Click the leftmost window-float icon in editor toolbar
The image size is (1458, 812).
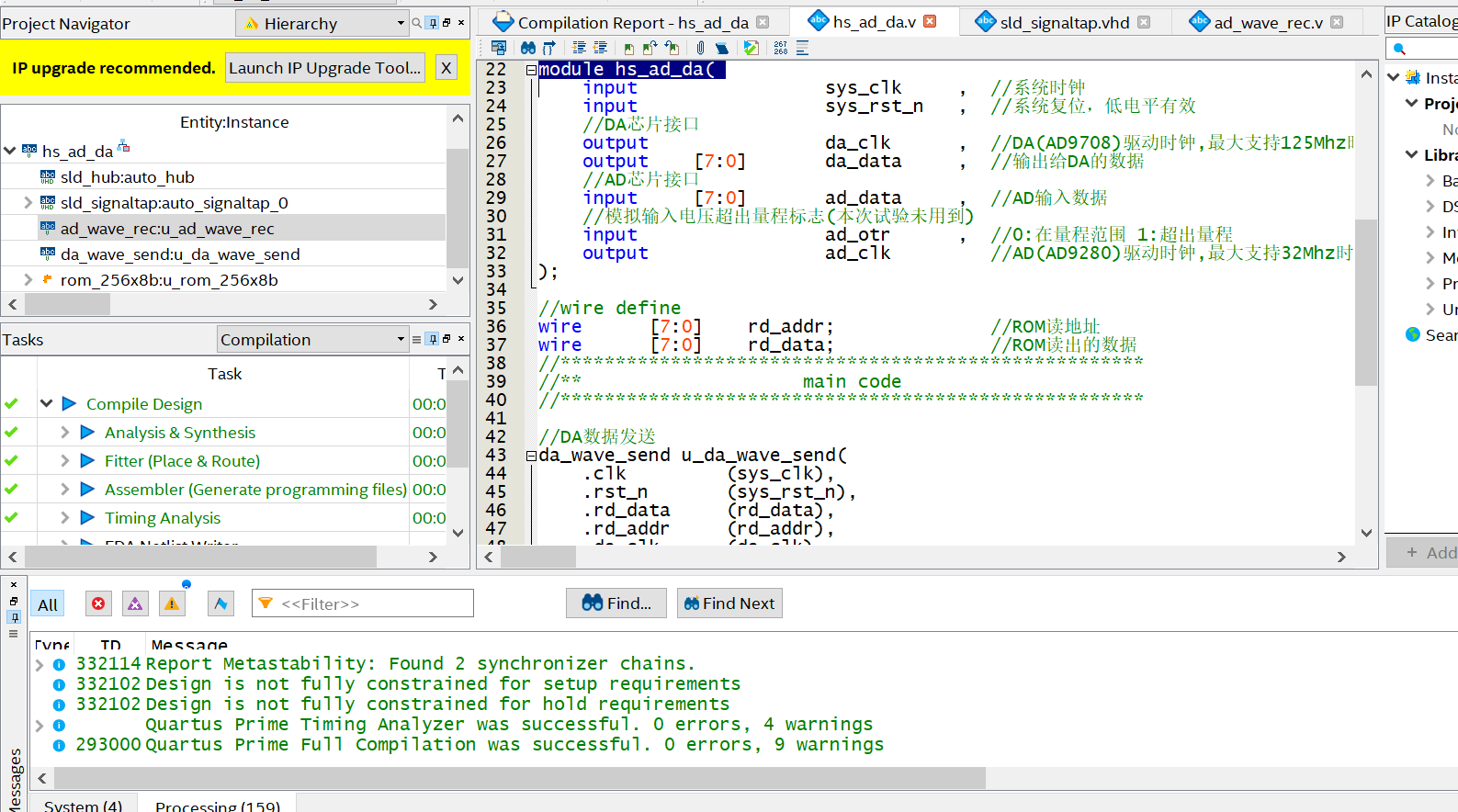pos(499,48)
